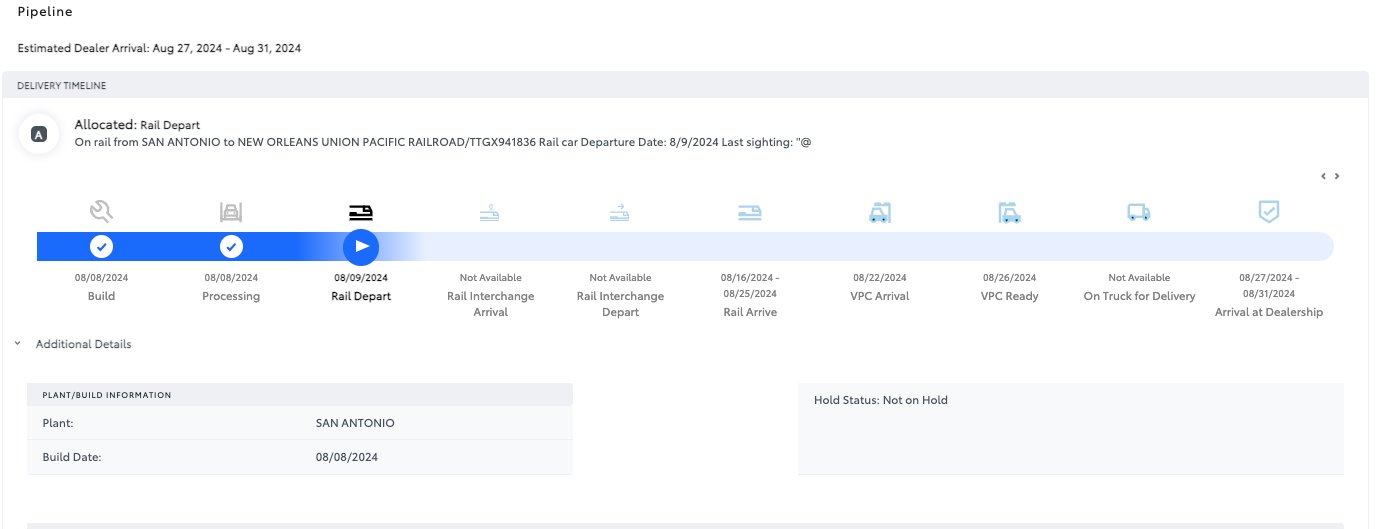The image size is (1399, 529).
Task: Collapse the Additional Details chevron
Action: pos(17,344)
